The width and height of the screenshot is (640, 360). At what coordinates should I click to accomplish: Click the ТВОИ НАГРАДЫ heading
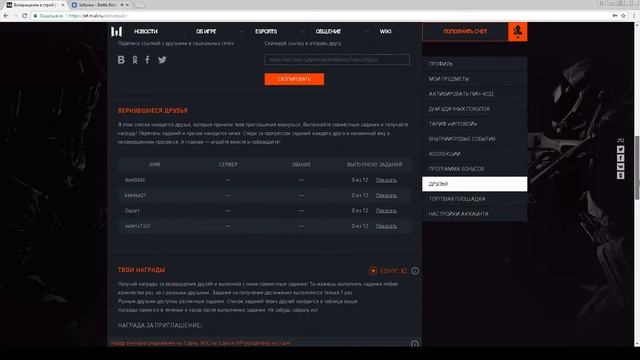tap(141, 270)
